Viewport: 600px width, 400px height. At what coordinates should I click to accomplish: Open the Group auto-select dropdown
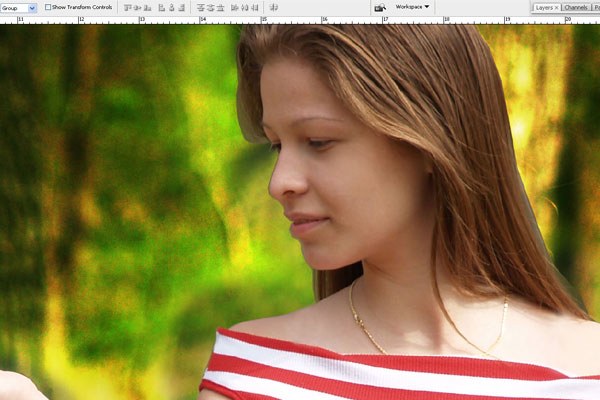[x=19, y=7]
